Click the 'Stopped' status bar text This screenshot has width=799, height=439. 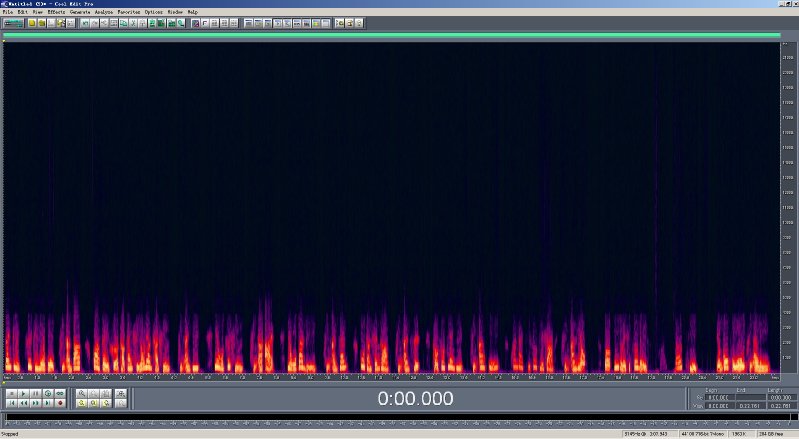(10, 434)
